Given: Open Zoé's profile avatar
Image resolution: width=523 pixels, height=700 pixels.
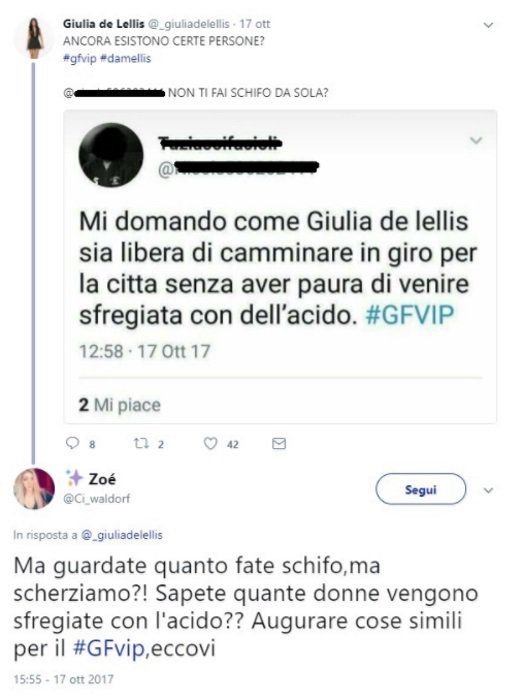Looking at the screenshot, I should click(34, 489).
